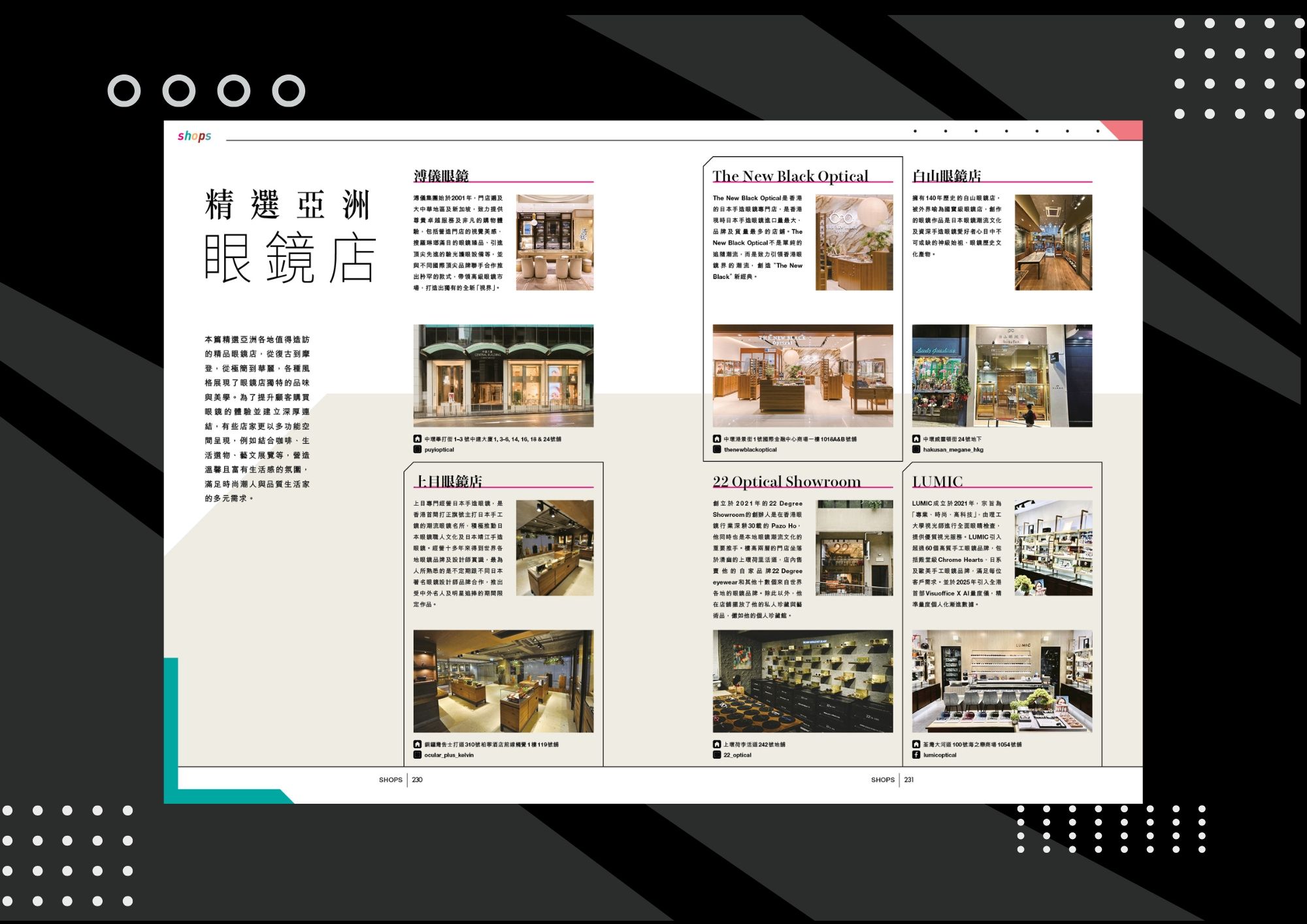Click the address home icon under 溥儀眼鏡
This screenshot has height=924, width=1307.
(x=417, y=439)
